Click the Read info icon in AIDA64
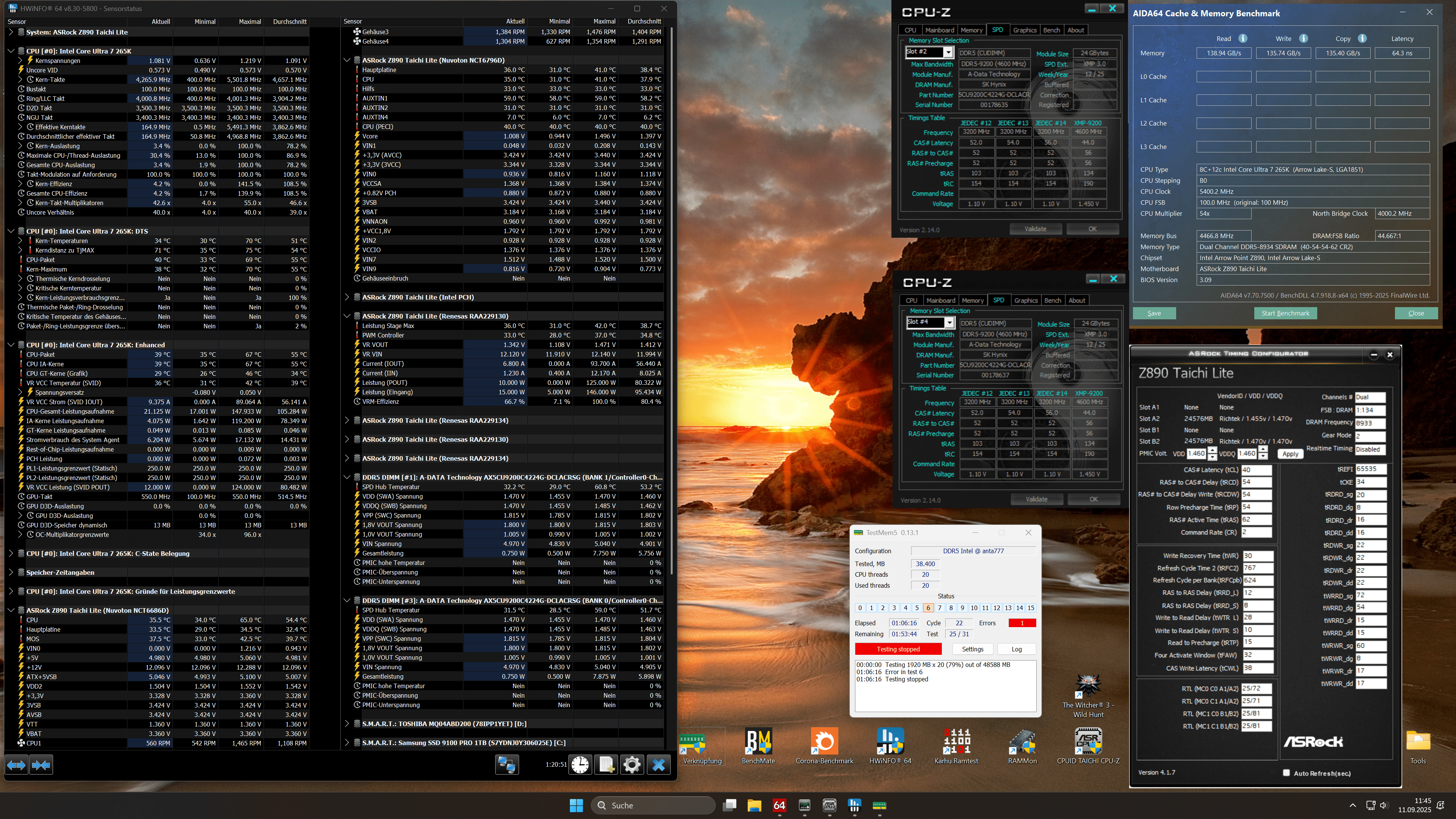 pos(1243,38)
